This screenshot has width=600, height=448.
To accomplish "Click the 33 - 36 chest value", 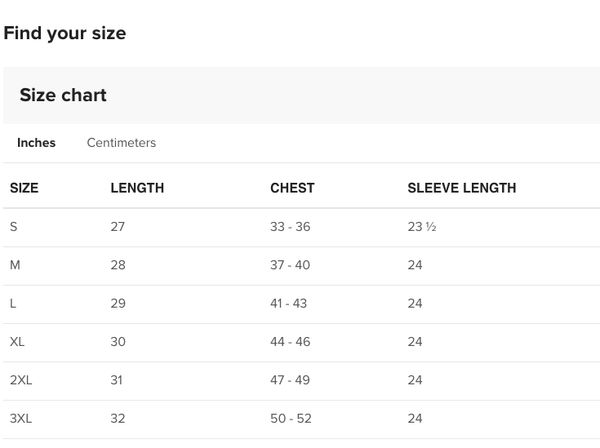I will [290, 226].
